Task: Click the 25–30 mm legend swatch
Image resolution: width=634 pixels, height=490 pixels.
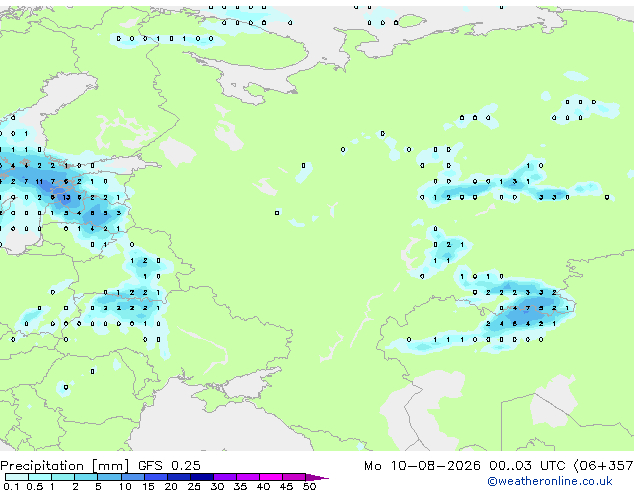Action: pos(202,477)
